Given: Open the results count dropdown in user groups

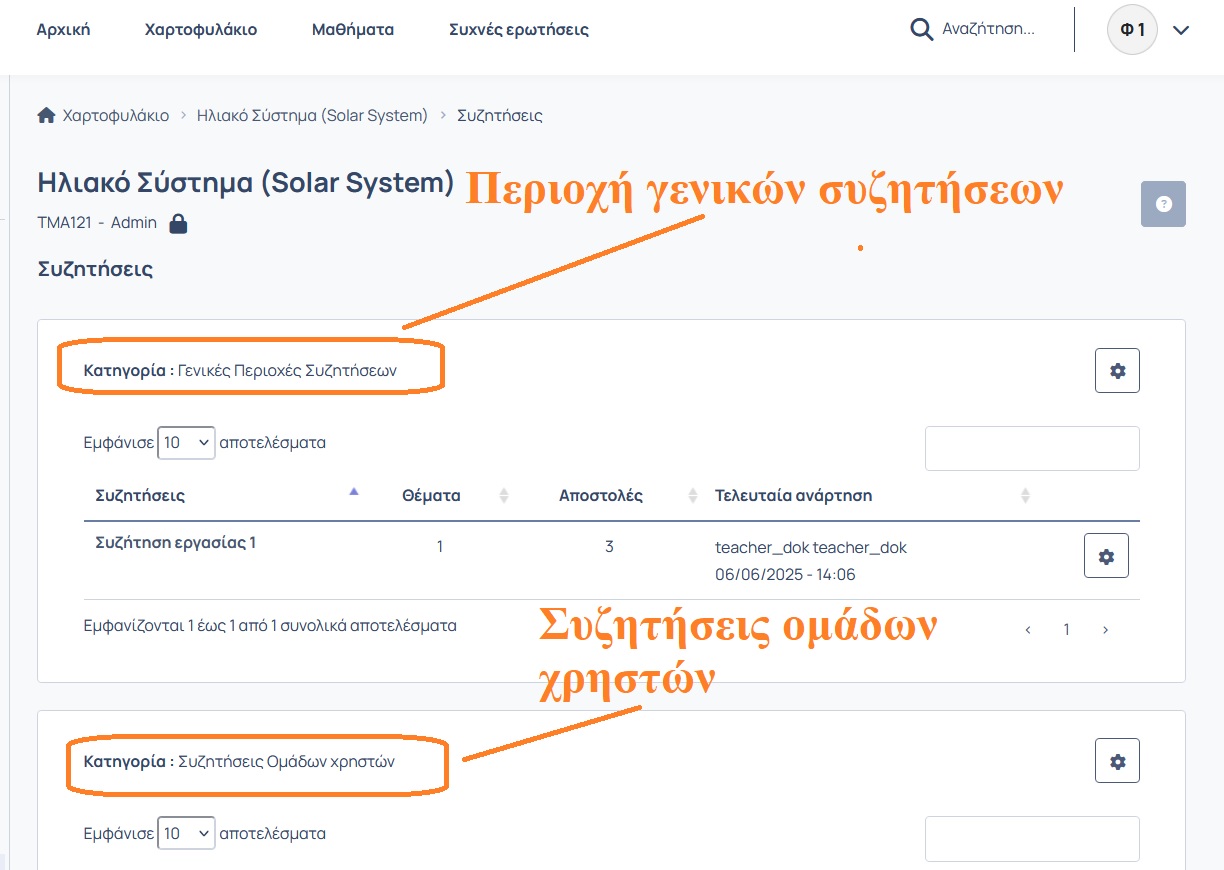Looking at the screenshot, I should coord(187,833).
